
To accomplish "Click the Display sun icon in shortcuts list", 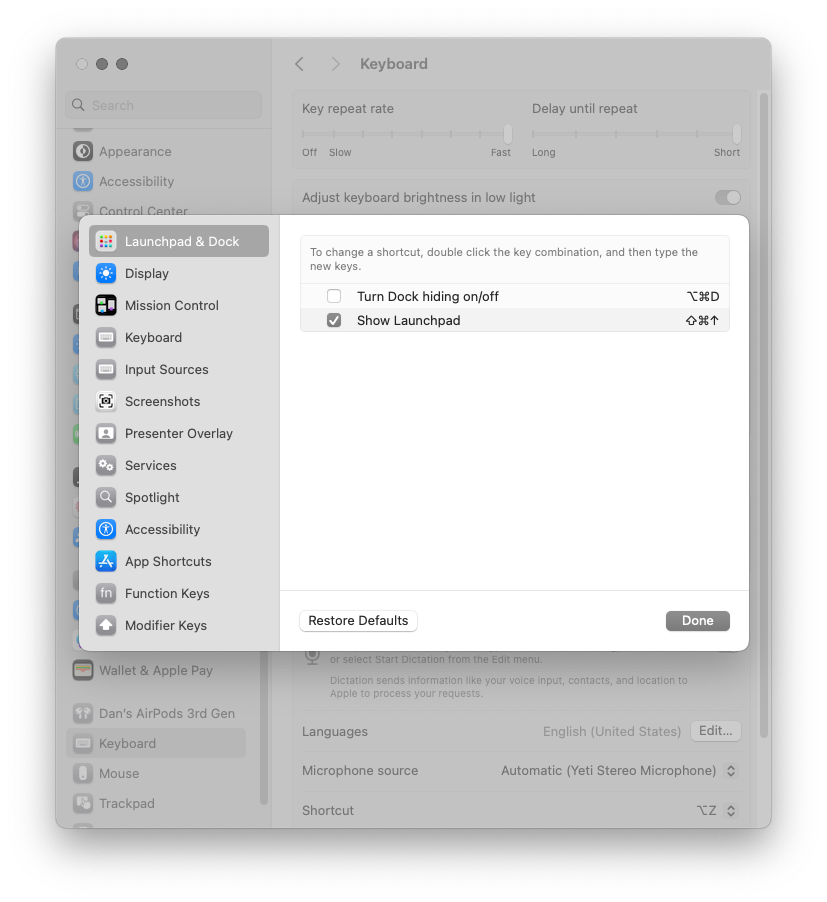I will (x=106, y=273).
